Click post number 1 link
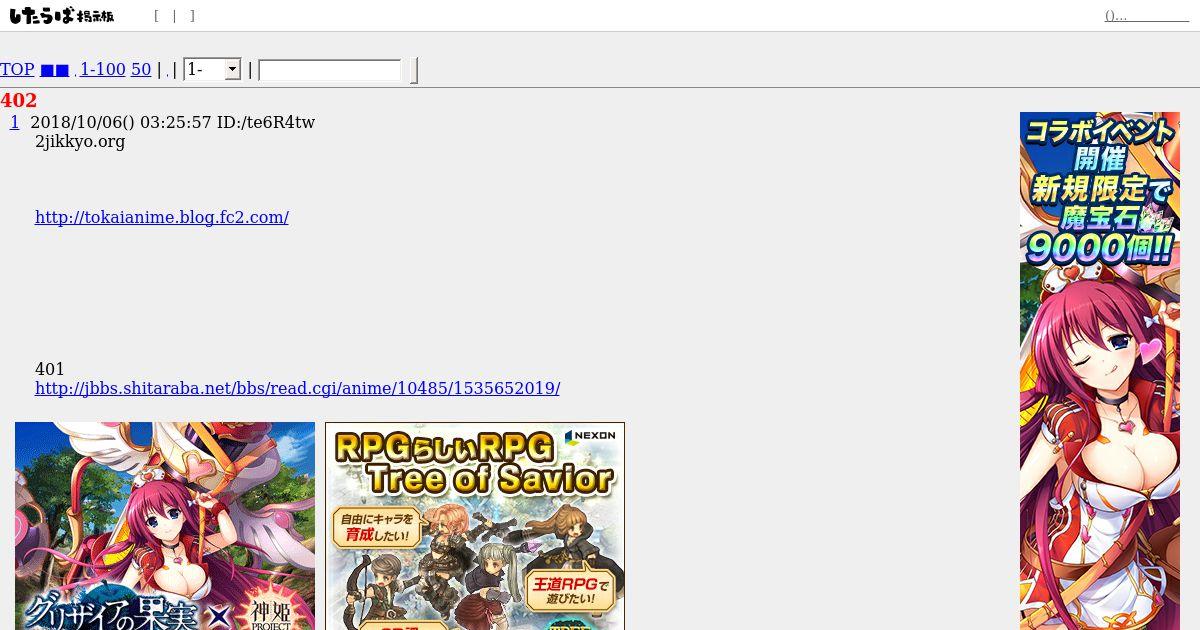This screenshot has width=1200, height=630. tap(14, 122)
